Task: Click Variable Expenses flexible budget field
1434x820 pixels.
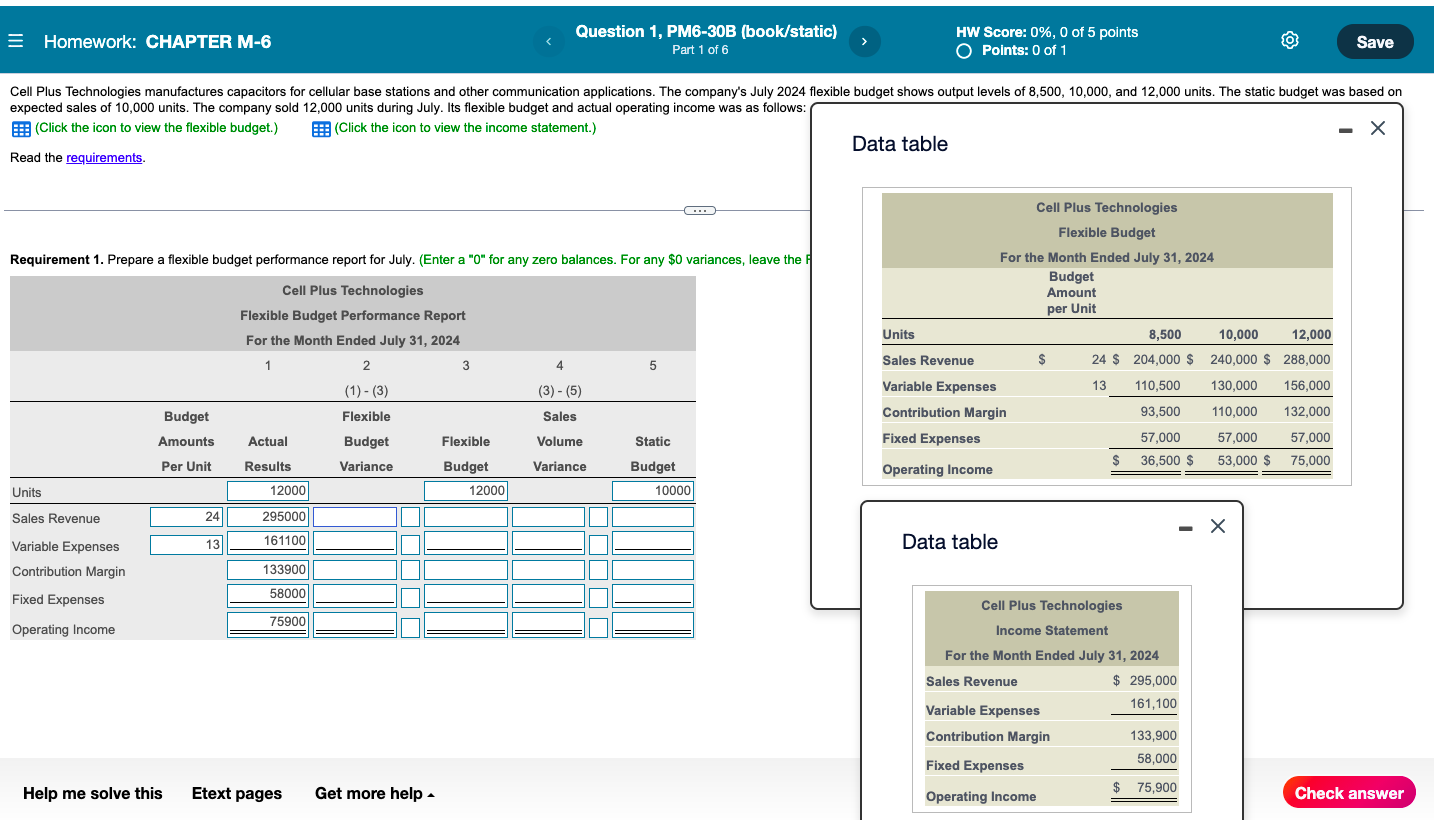Action: (x=466, y=543)
